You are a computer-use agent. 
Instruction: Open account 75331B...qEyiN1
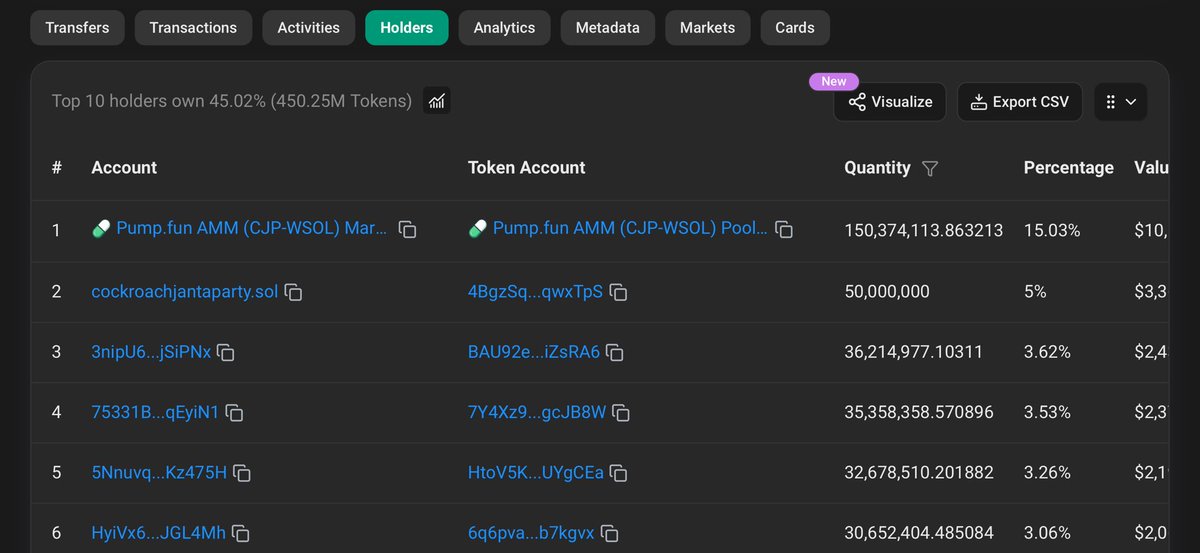155,412
